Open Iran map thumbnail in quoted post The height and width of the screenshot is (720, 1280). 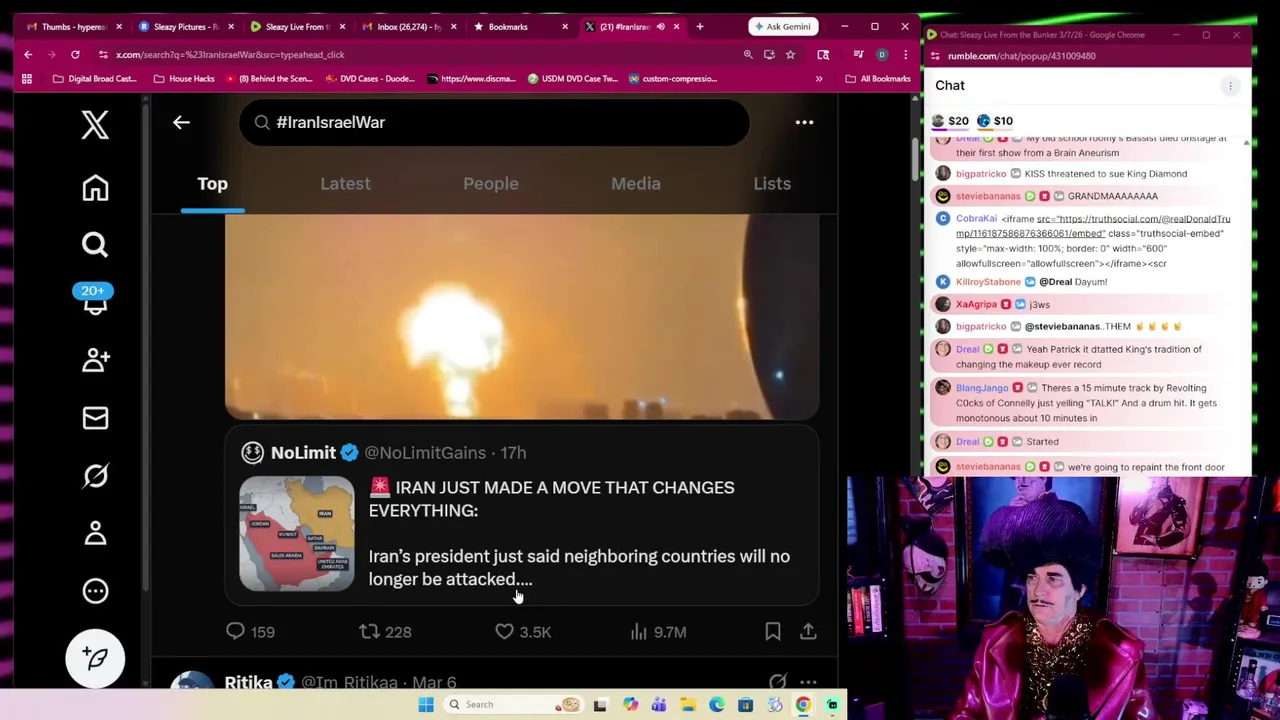296,533
